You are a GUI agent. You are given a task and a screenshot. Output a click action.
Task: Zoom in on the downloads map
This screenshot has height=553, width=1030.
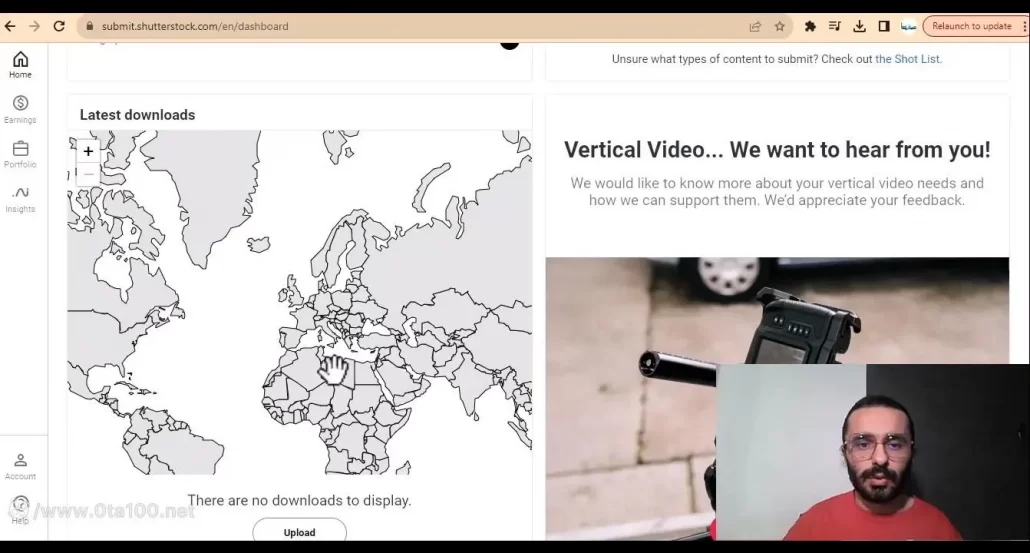[88, 151]
